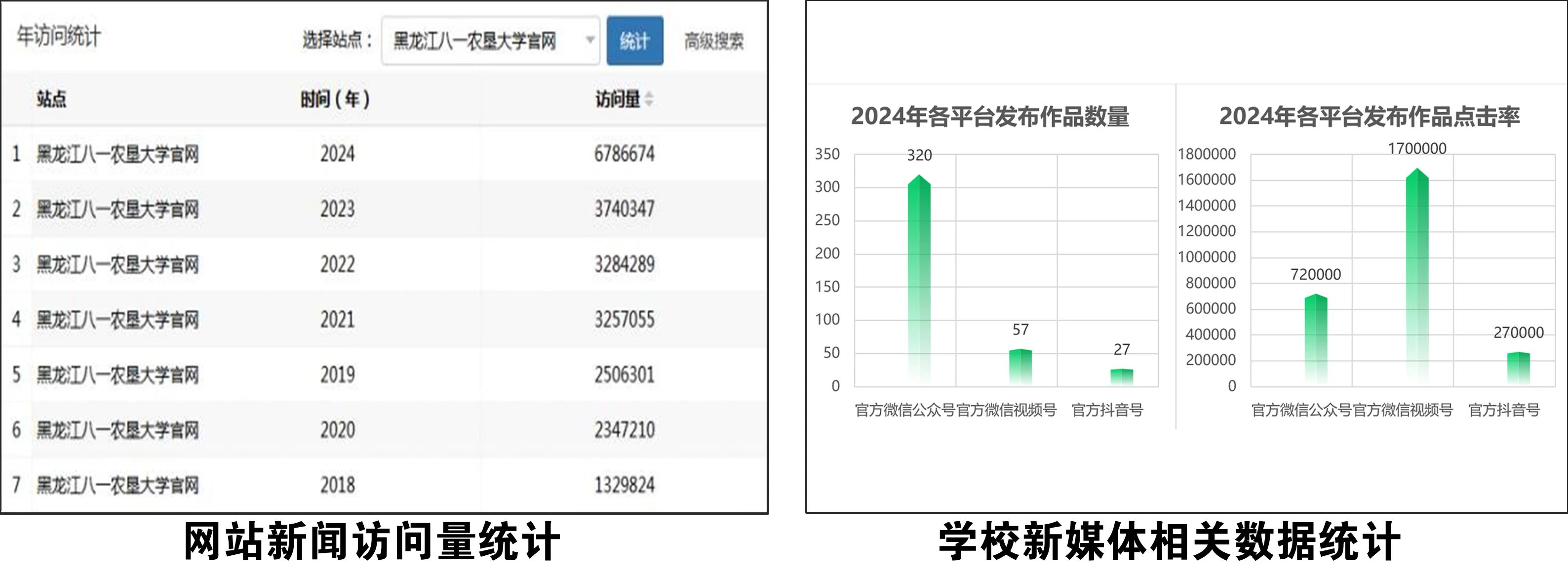Select year cell 2020
This screenshot has width=1568, height=581.
click(x=338, y=430)
